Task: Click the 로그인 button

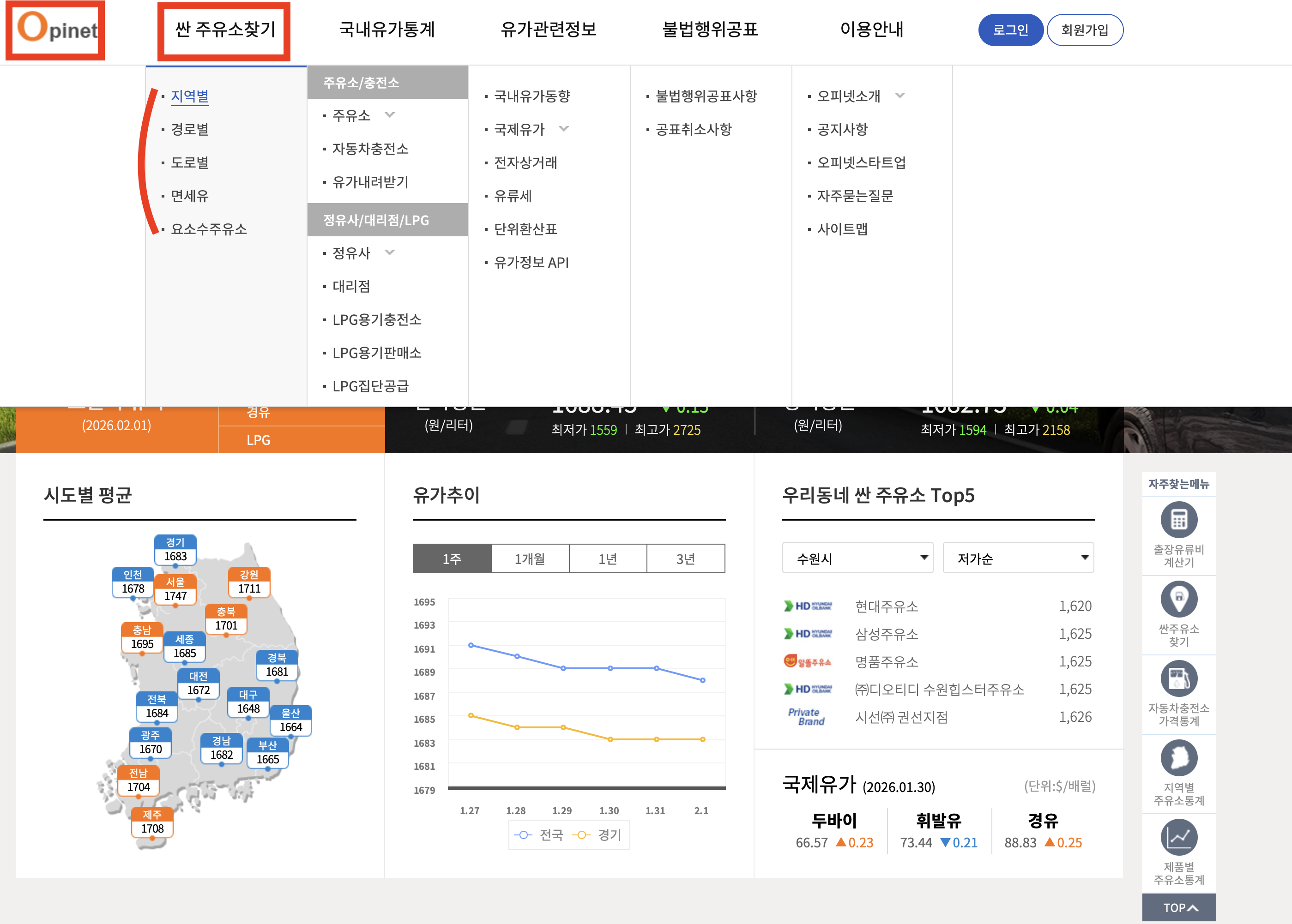Action: point(1010,30)
